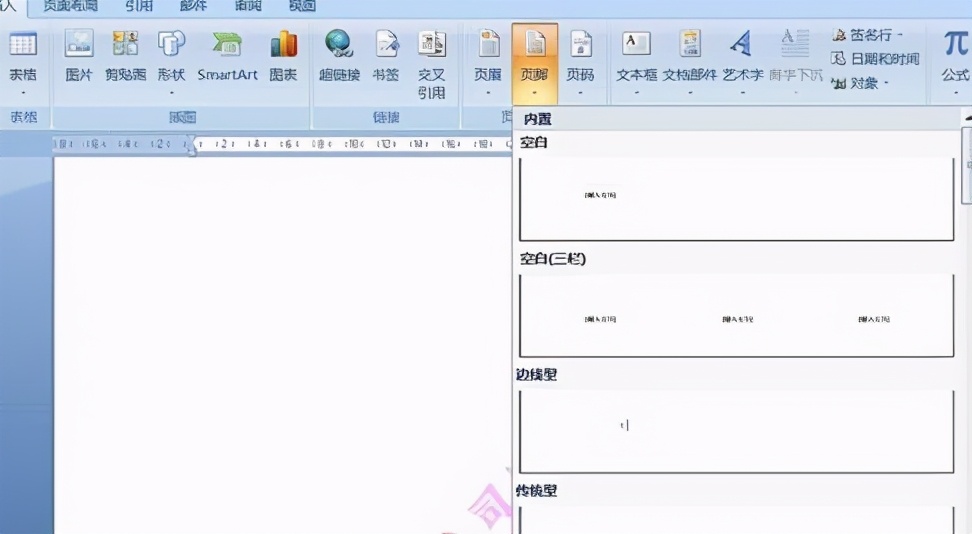Insert a SmartArt graphic
The width and height of the screenshot is (972, 534).
(227, 45)
